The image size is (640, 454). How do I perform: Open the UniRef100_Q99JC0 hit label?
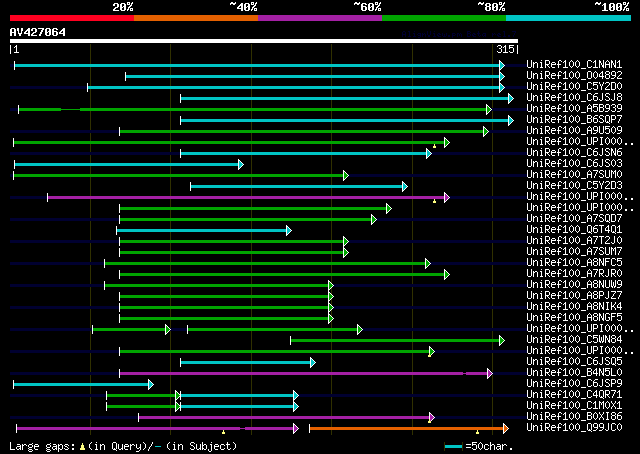point(574,428)
